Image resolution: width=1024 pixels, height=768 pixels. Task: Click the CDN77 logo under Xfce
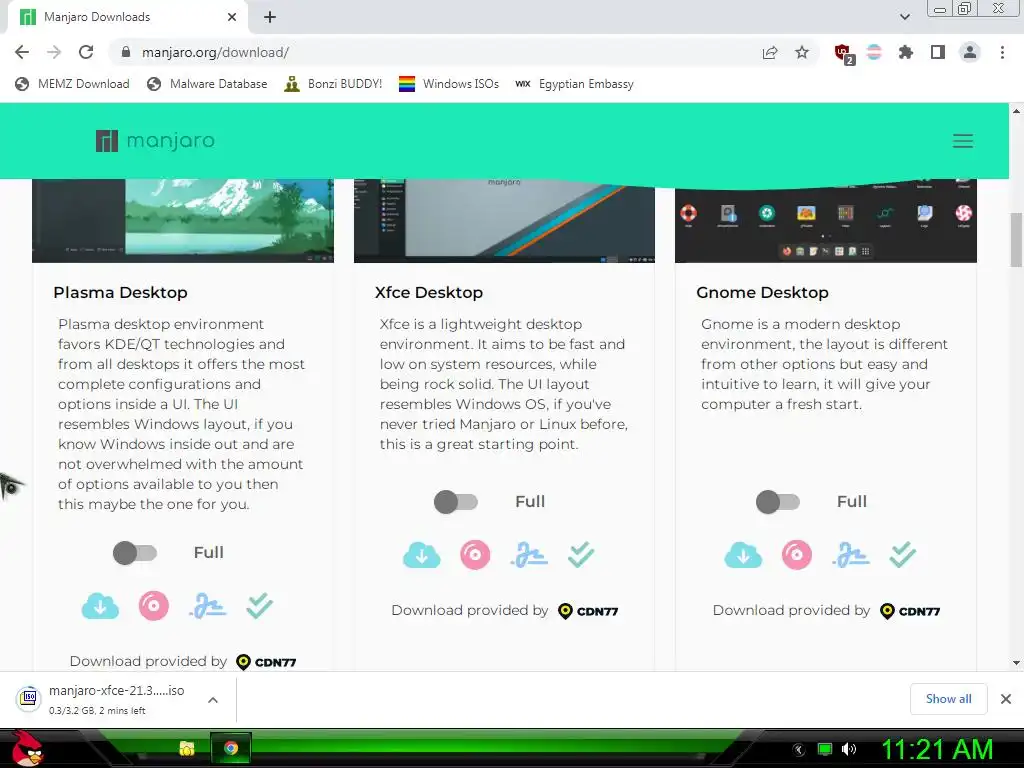[588, 611]
